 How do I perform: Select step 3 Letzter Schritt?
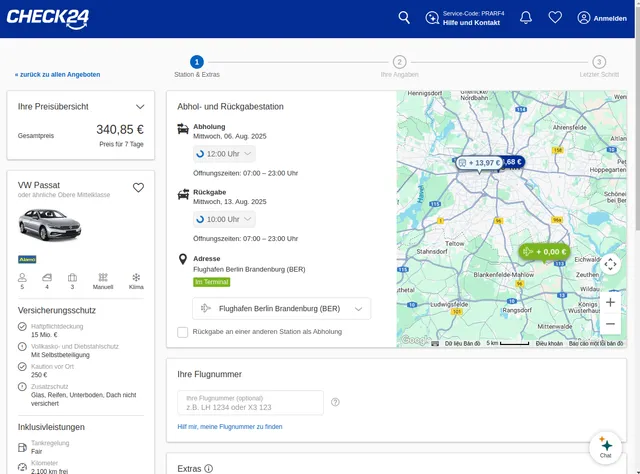pyautogui.click(x=599, y=62)
